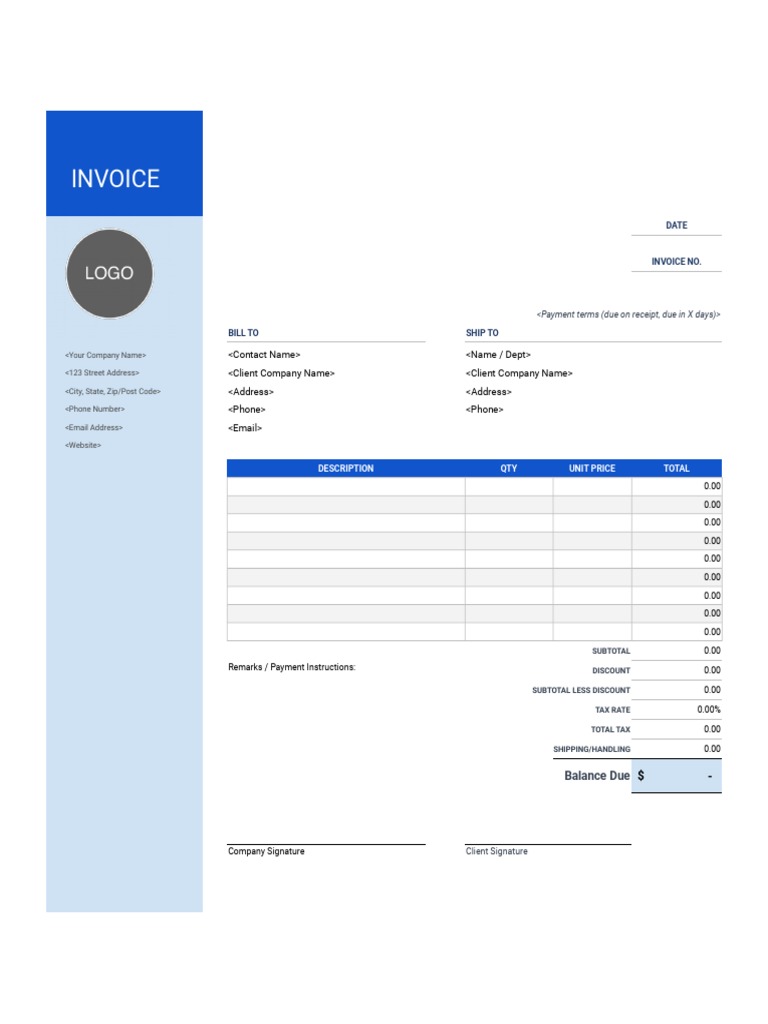Click the <Your Company Name> placeholder
Image resolution: width=768 pixels, height=1024 pixels.
coord(105,355)
